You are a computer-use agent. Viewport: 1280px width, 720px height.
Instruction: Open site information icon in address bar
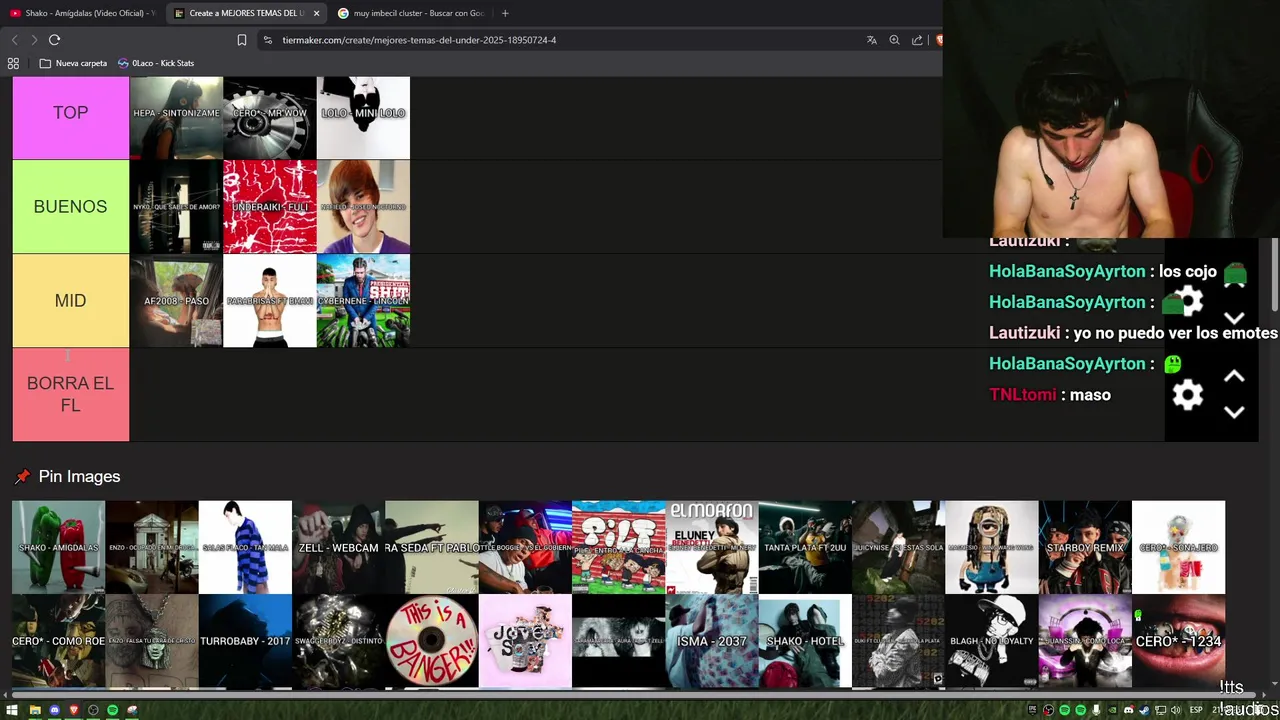point(267,40)
